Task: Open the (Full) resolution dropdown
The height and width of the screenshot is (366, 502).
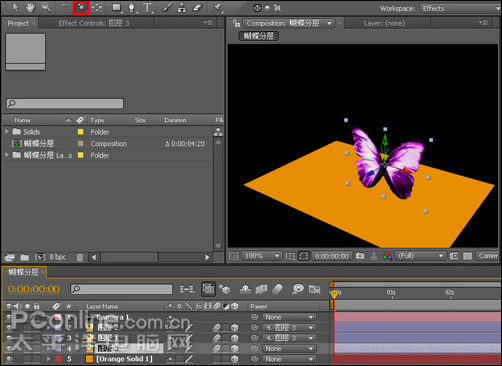Action: coord(420,256)
